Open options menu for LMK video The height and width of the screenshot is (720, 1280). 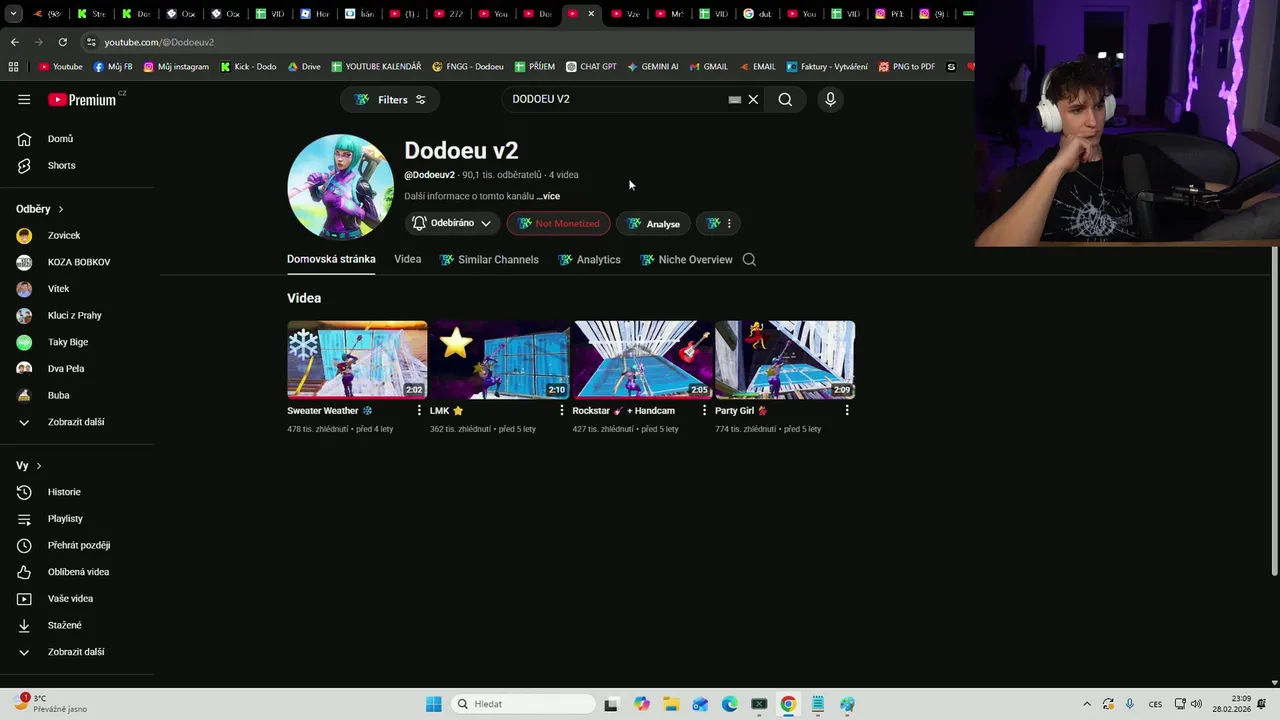(562, 410)
